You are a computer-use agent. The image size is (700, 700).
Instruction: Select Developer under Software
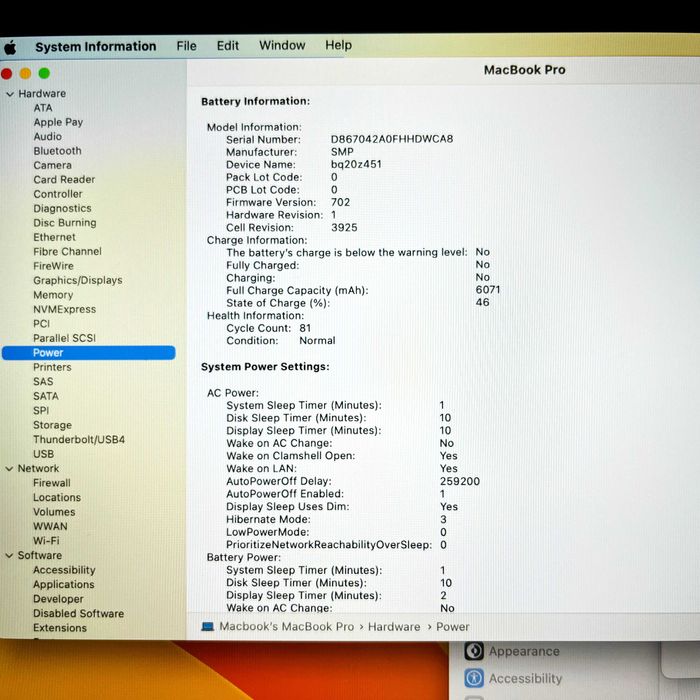(x=58, y=599)
